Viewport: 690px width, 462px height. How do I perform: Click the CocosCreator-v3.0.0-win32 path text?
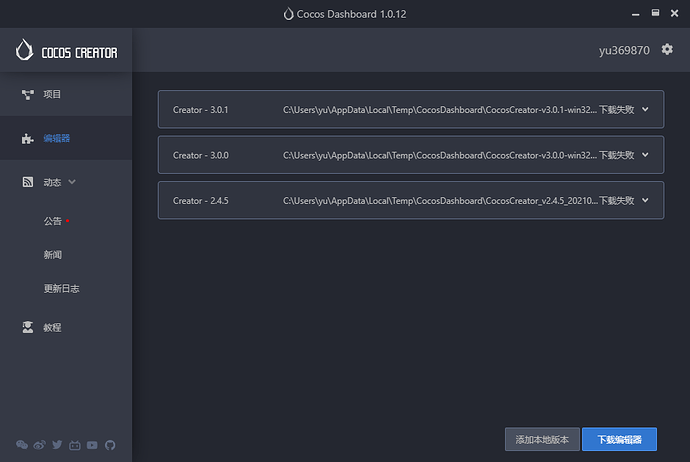pos(440,155)
